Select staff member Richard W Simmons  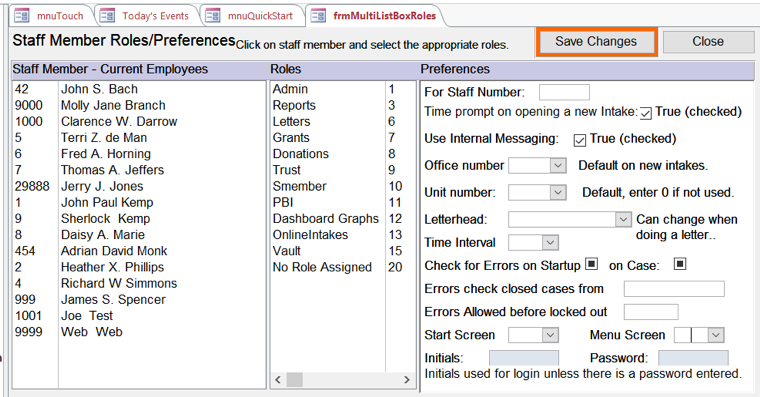point(139,283)
